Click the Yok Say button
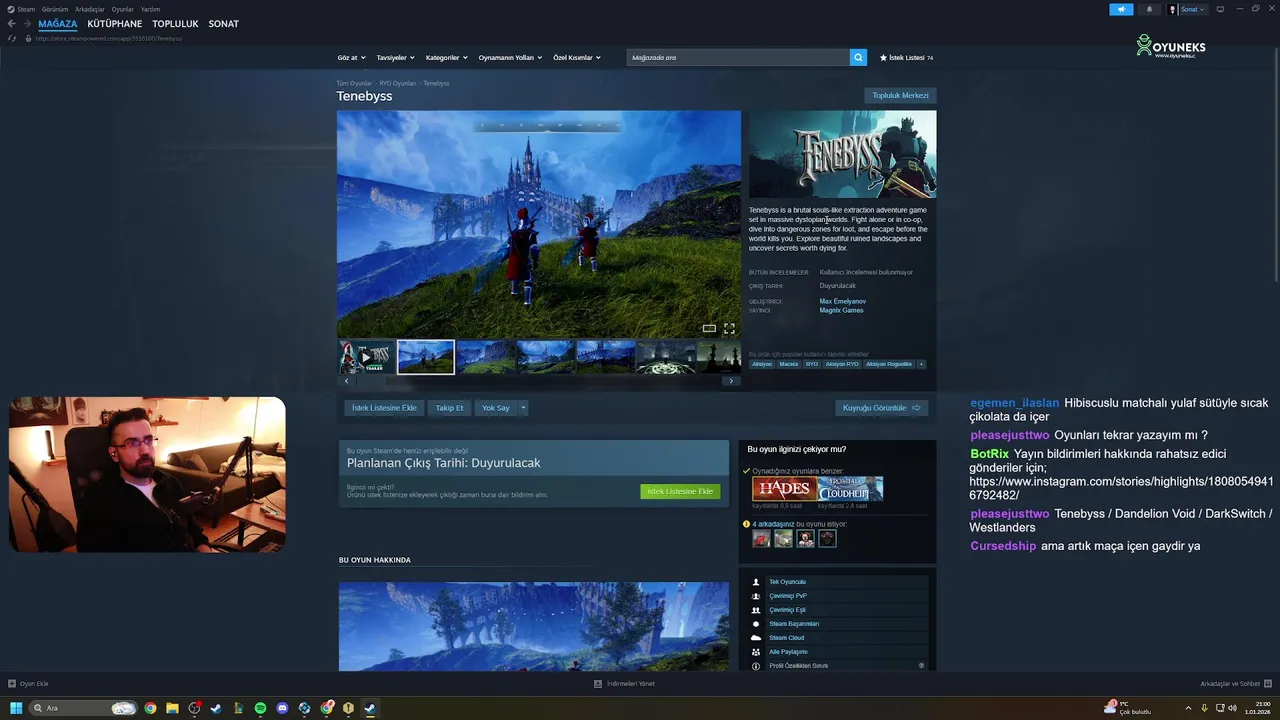This screenshot has height=720, width=1280. pyautogui.click(x=495, y=408)
